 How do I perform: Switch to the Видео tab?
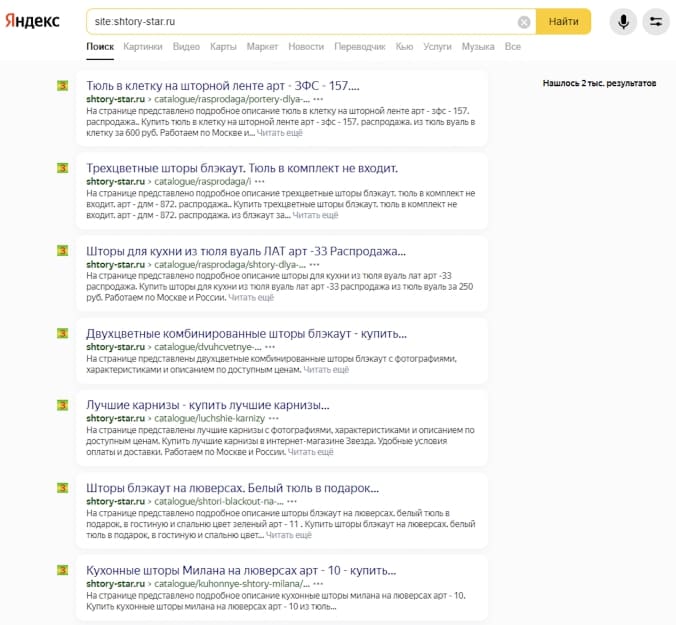pyautogui.click(x=186, y=47)
